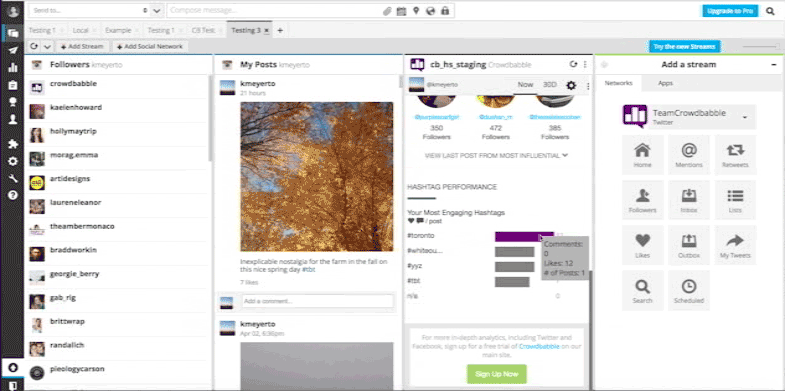The image size is (785, 391).
Task: Click the attachment paperclip in compose bar
Action: [387, 11]
